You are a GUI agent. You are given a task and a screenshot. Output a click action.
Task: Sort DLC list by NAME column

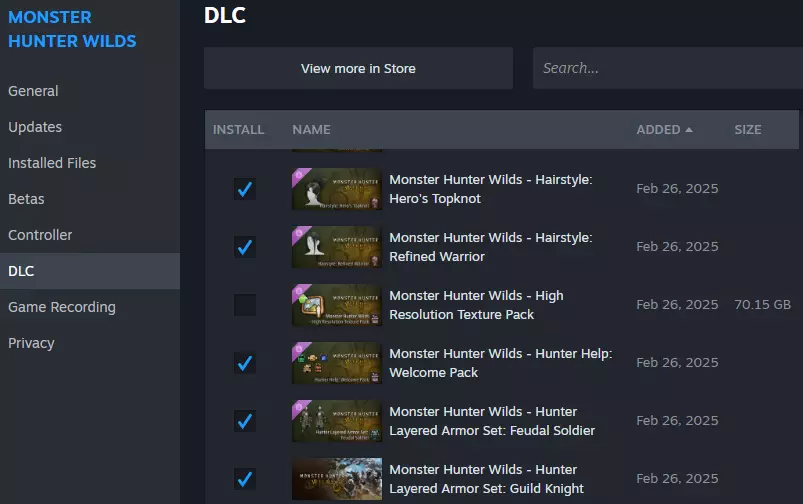pos(311,130)
